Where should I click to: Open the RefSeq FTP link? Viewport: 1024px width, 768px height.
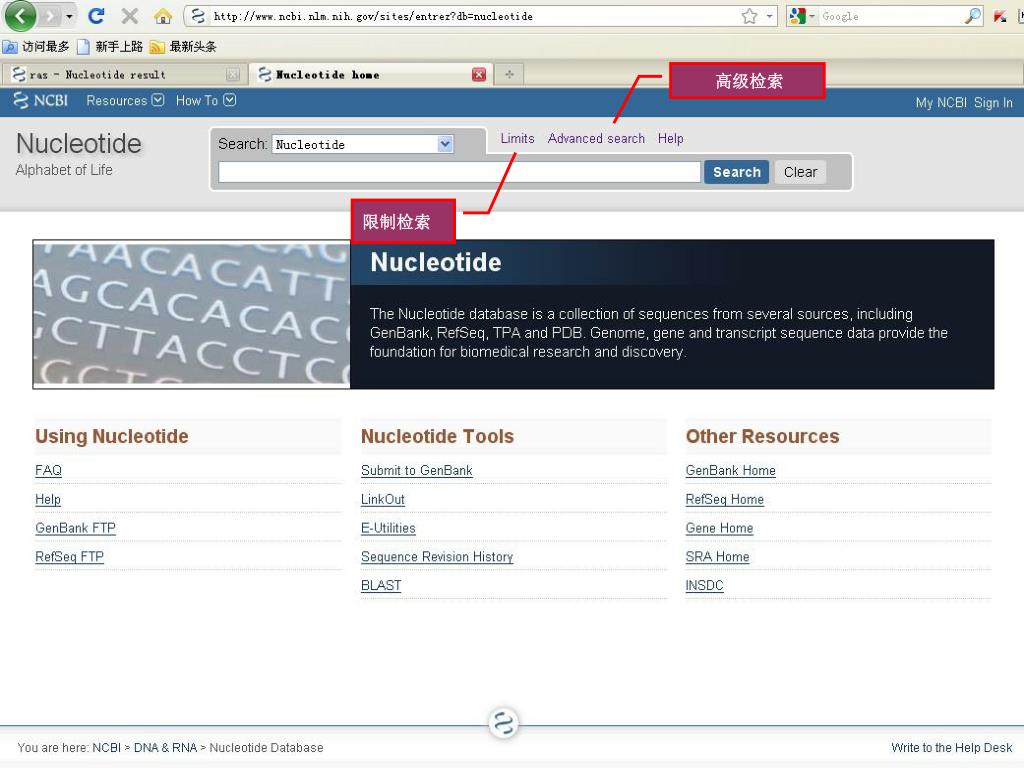pyautogui.click(x=69, y=556)
